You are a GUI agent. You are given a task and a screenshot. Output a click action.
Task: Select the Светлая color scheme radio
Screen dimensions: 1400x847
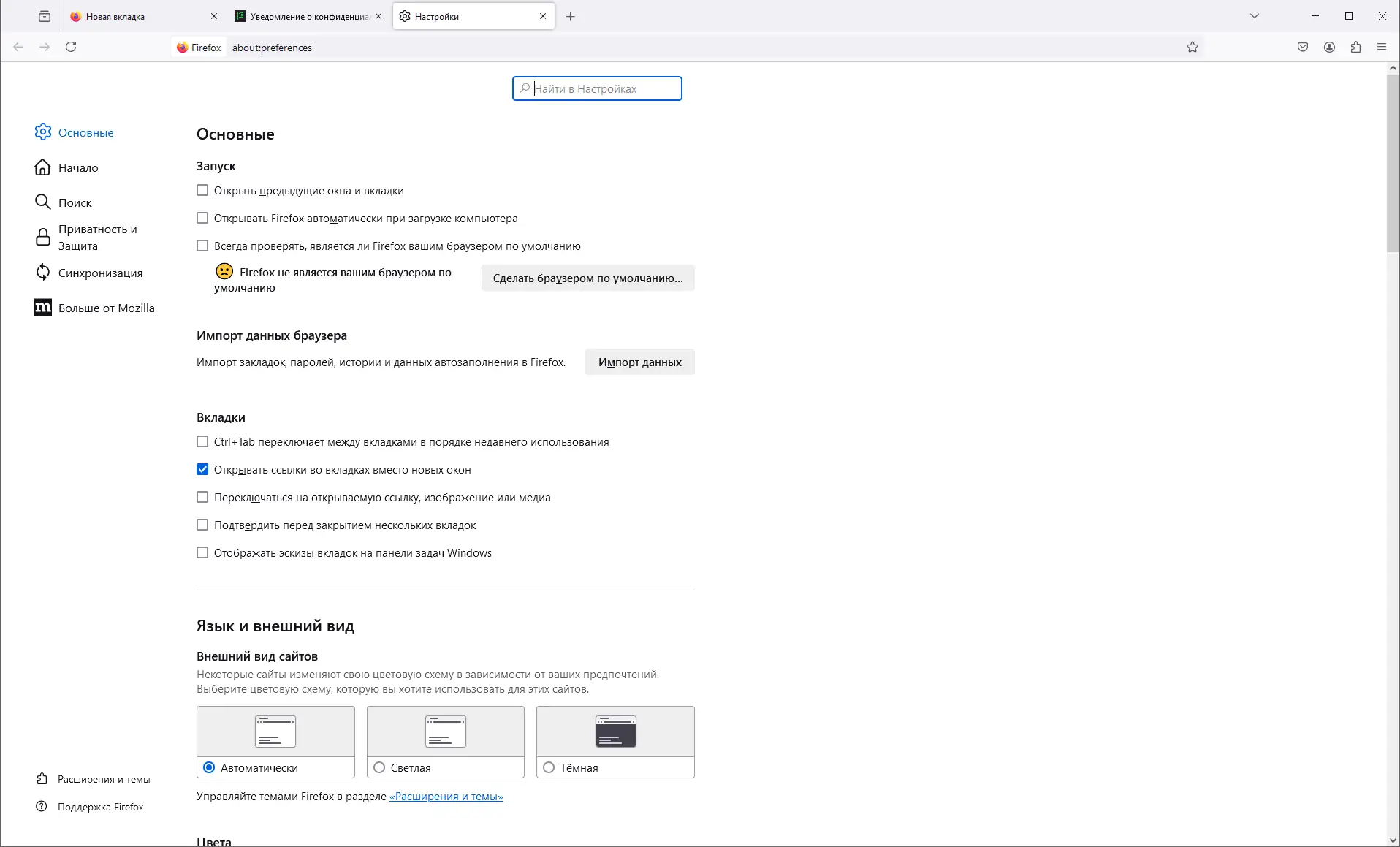(x=379, y=767)
